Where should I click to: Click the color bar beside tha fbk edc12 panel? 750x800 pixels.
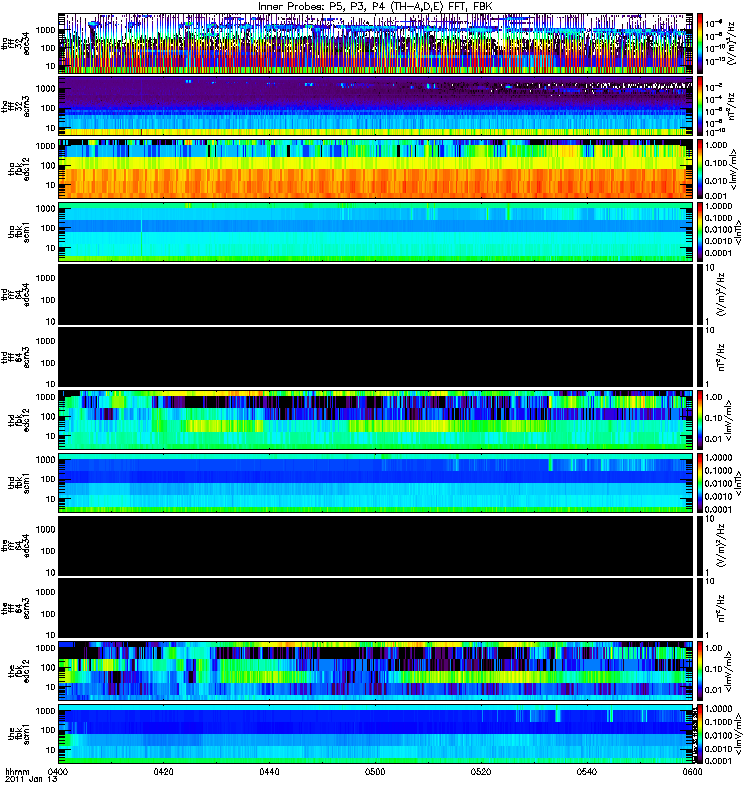click(x=701, y=169)
